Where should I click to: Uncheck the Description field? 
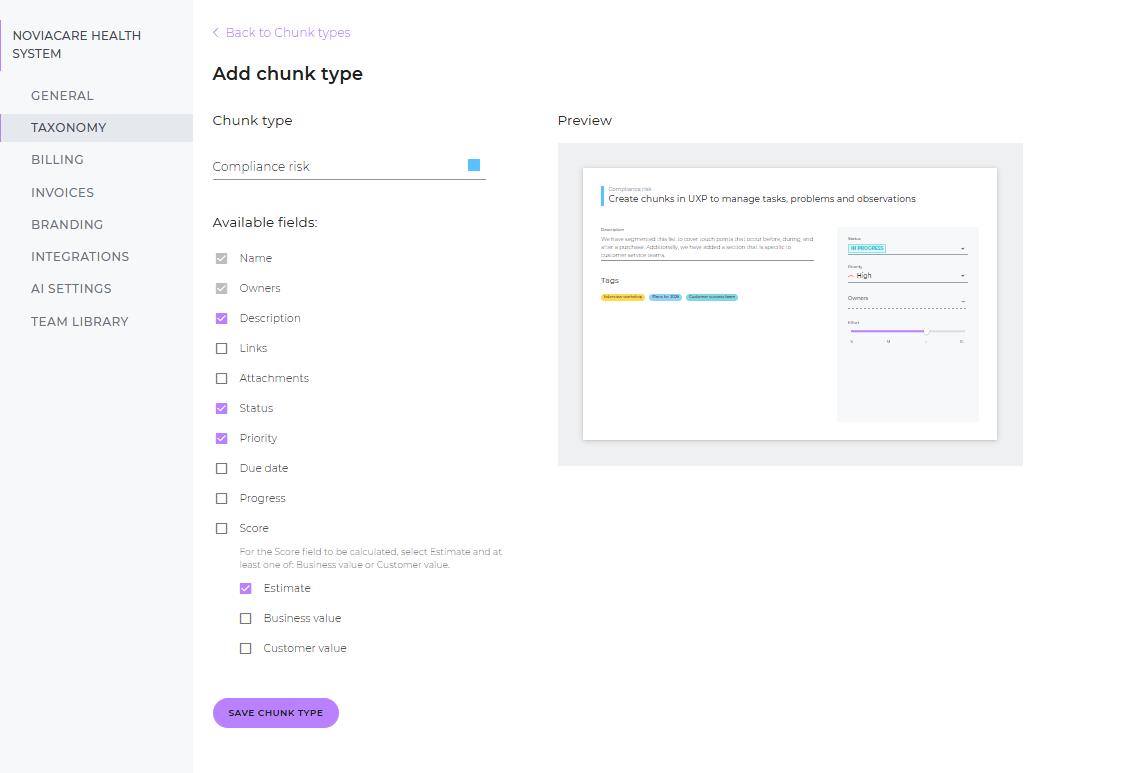[x=222, y=318]
